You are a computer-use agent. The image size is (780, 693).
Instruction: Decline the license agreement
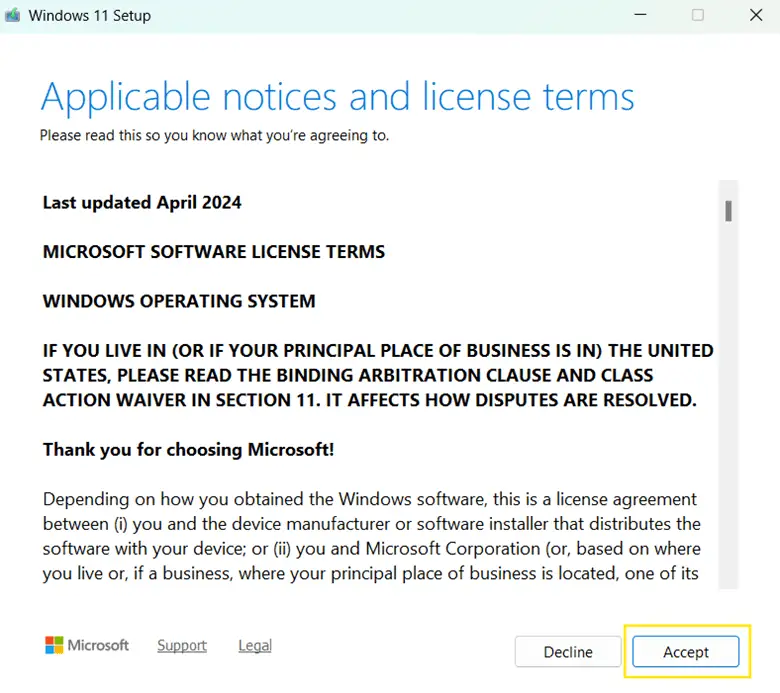[568, 651]
